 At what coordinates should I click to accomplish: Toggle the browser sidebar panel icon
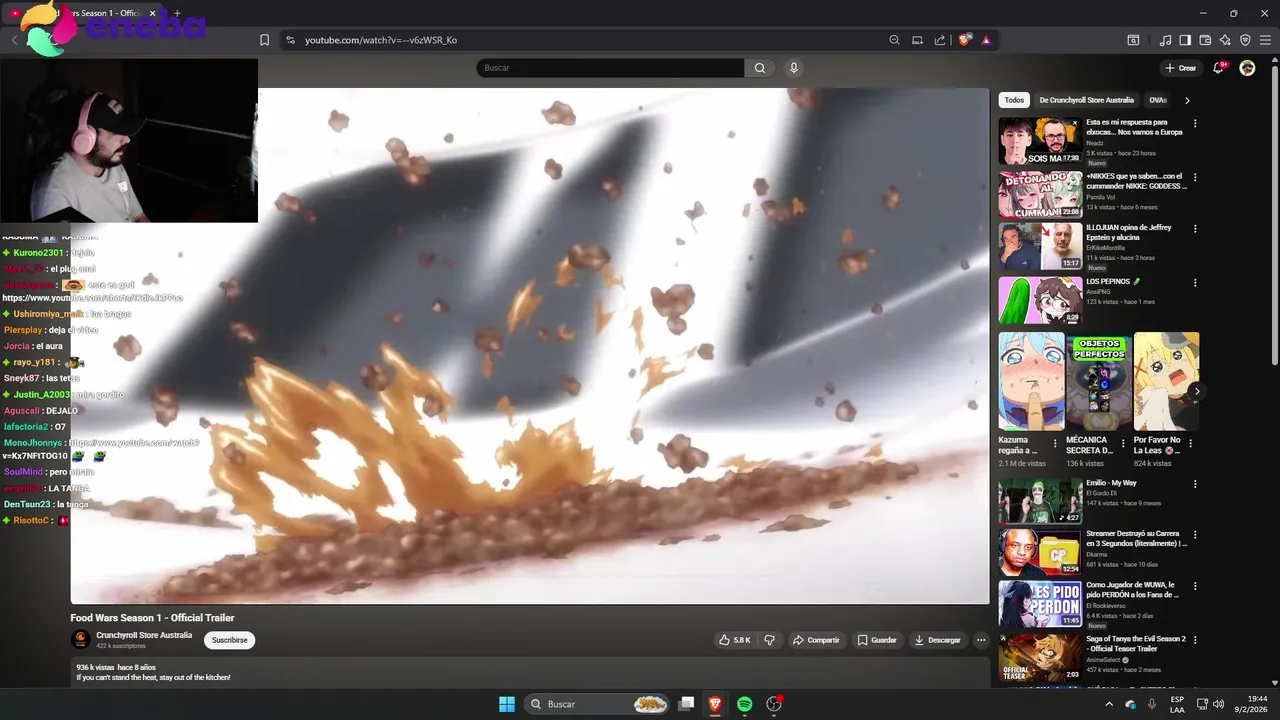[x=1185, y=40]
